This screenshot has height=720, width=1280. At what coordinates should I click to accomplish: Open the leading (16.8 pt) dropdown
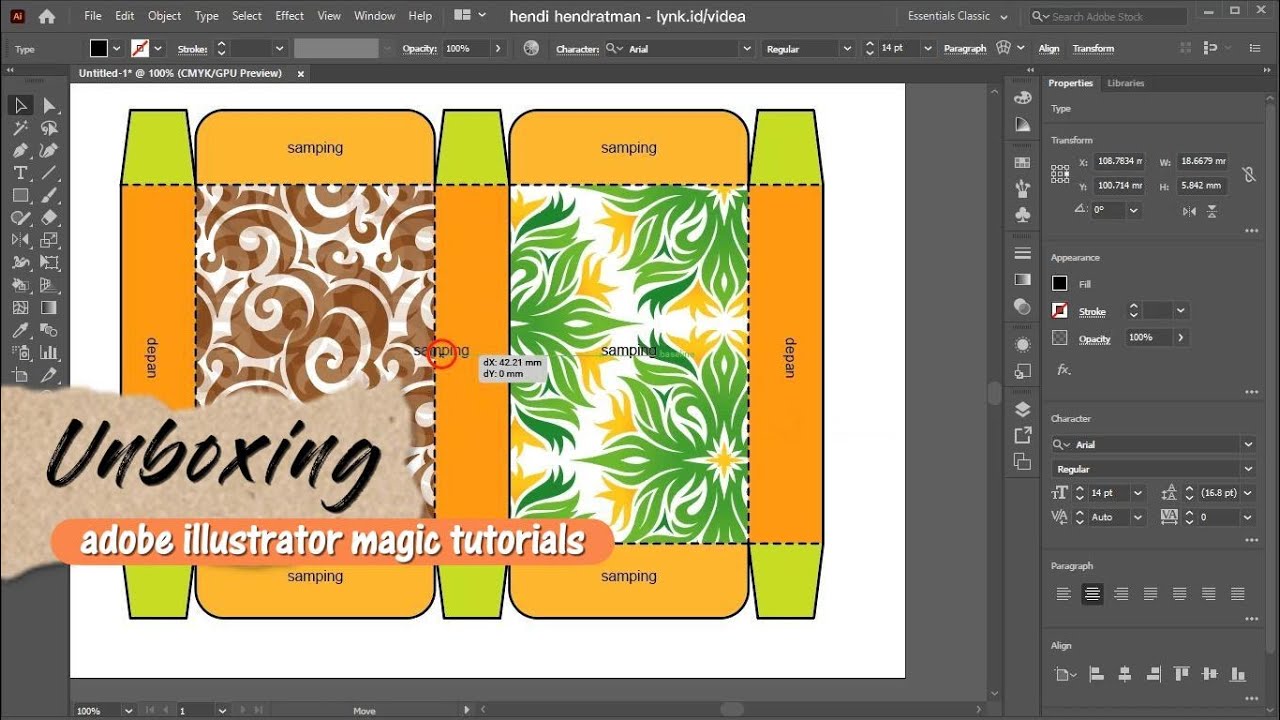click(1247, 493)
